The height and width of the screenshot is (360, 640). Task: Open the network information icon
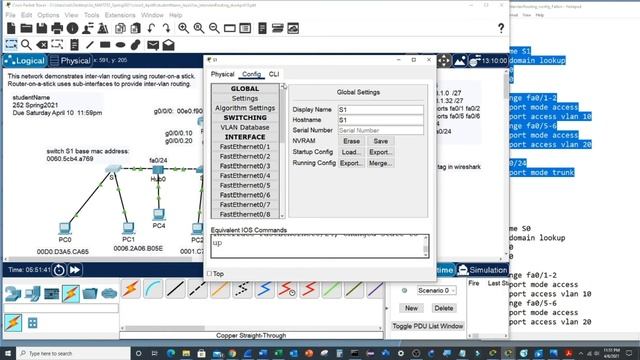pyautogui.click(x=72, y=28)
